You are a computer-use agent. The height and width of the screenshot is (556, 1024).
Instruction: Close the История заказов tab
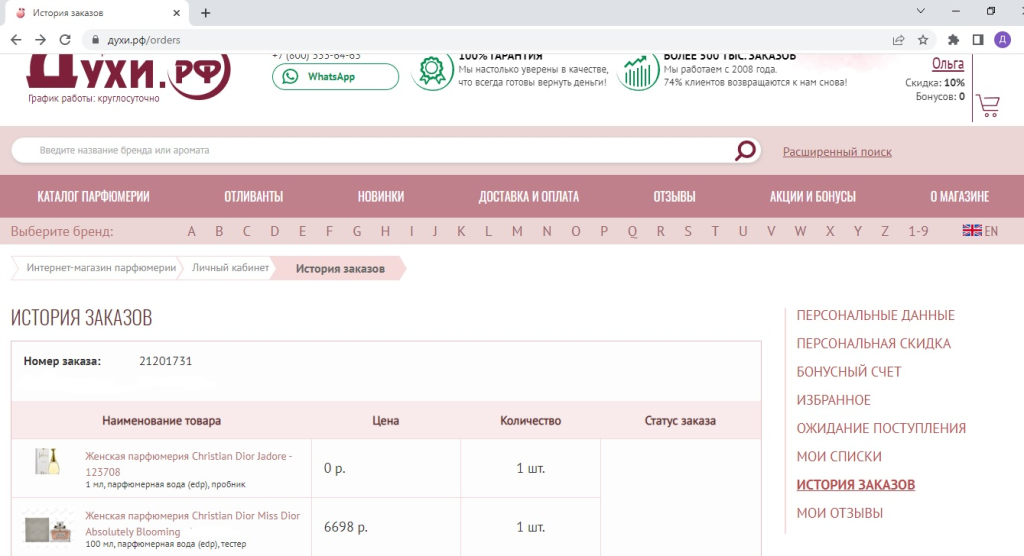[x=176, y=13]
